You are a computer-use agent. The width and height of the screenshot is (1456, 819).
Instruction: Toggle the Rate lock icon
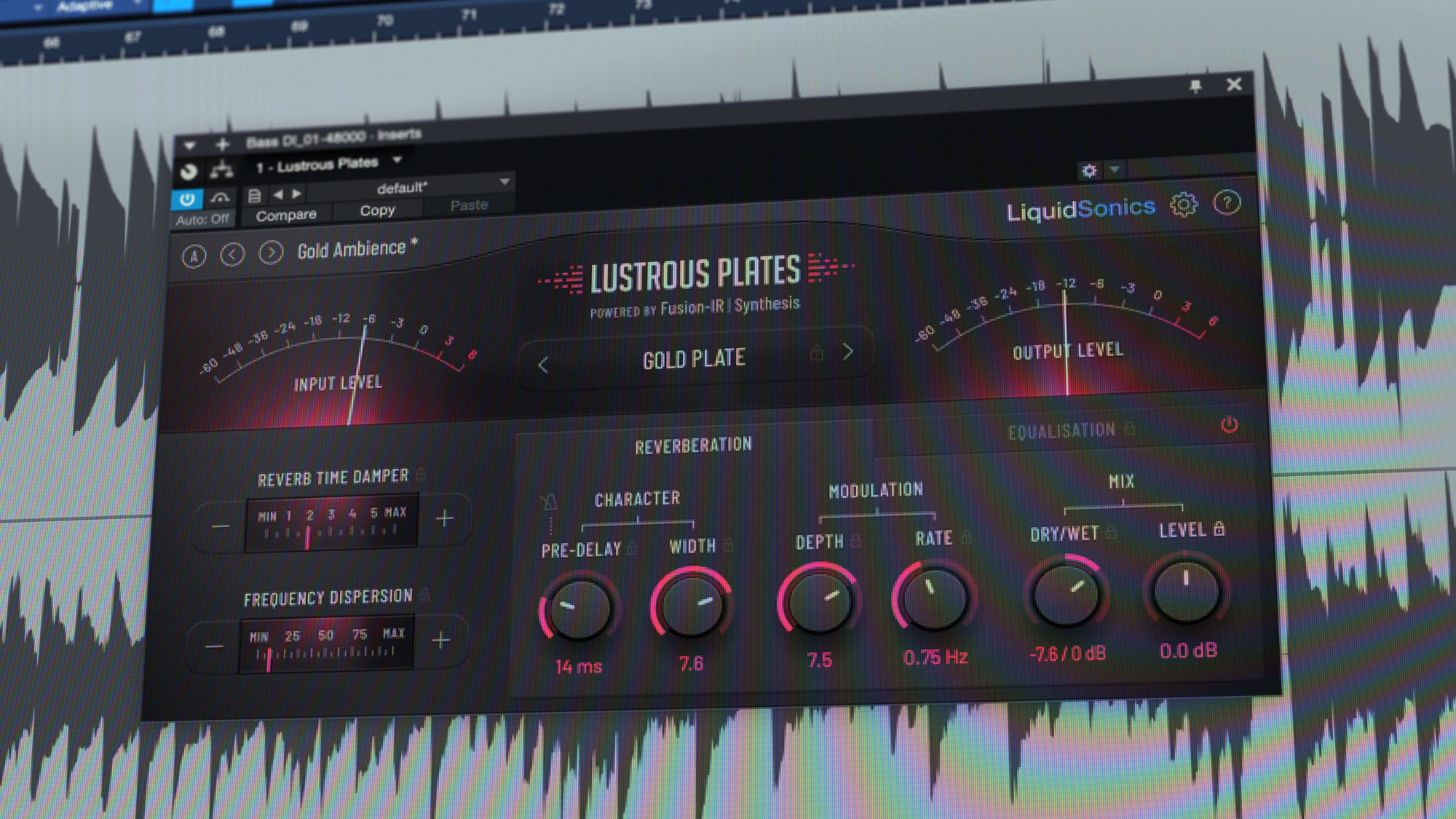pos(967,537)
